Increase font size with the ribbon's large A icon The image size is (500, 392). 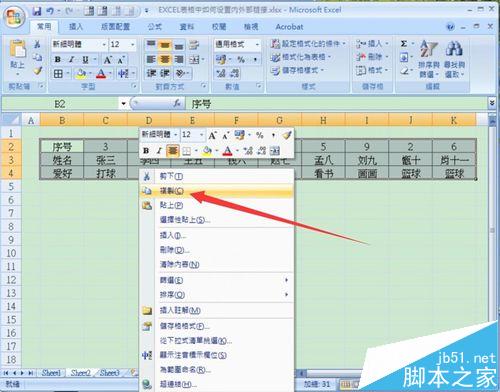[107, 60]
